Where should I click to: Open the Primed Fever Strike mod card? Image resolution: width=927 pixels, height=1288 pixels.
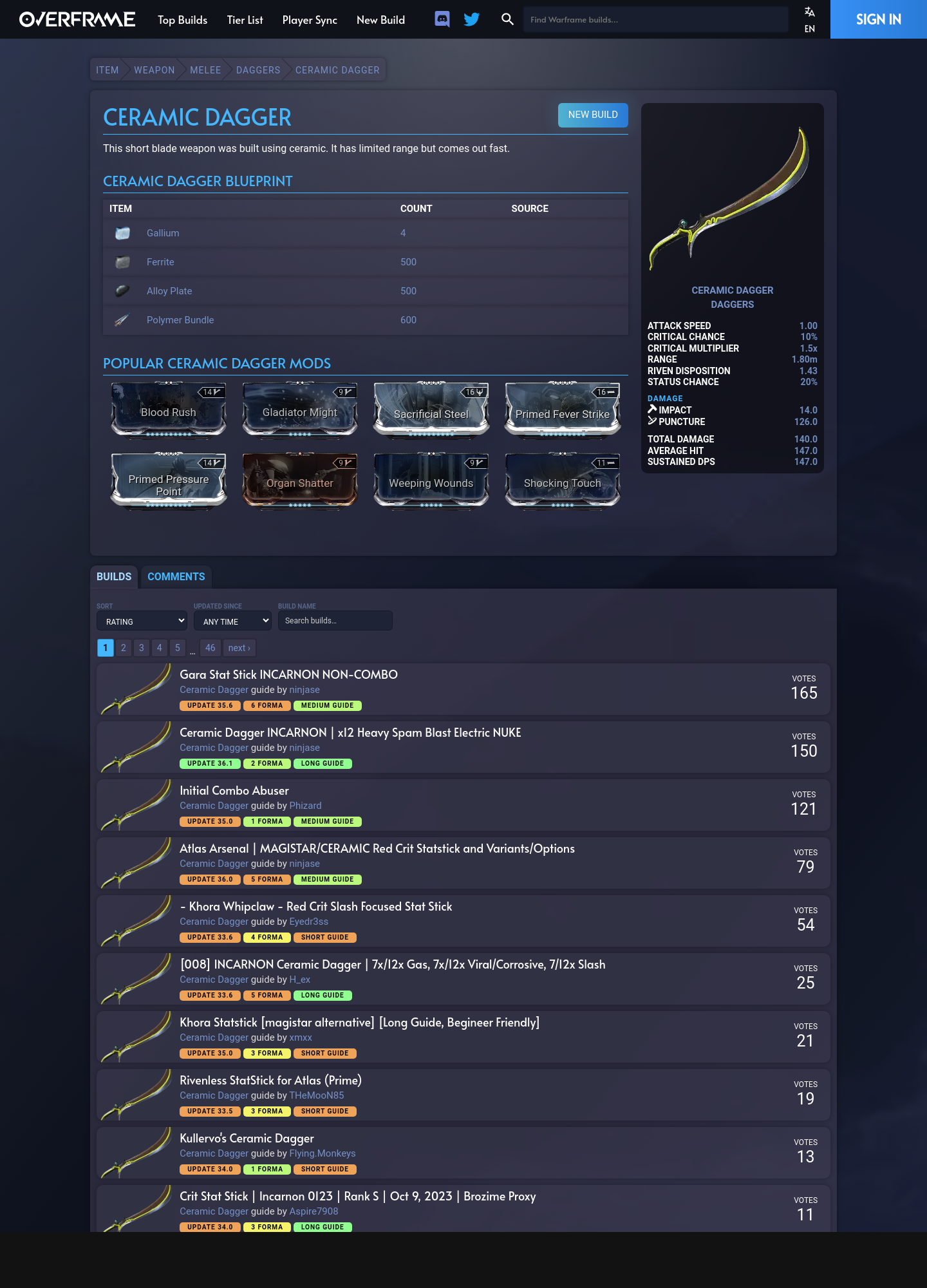point(563,410)
